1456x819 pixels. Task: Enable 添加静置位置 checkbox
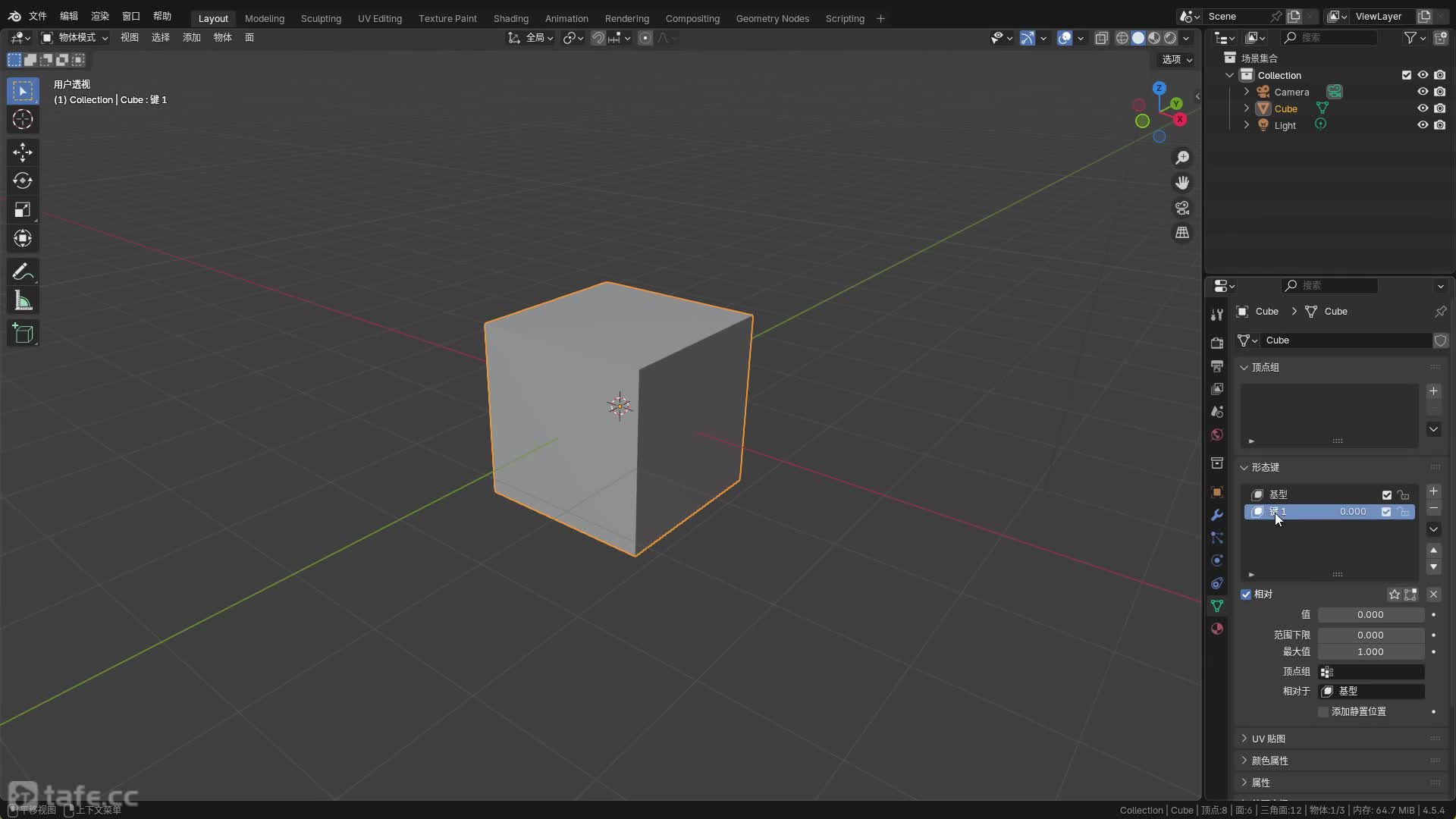click(x=1323, y=712)
